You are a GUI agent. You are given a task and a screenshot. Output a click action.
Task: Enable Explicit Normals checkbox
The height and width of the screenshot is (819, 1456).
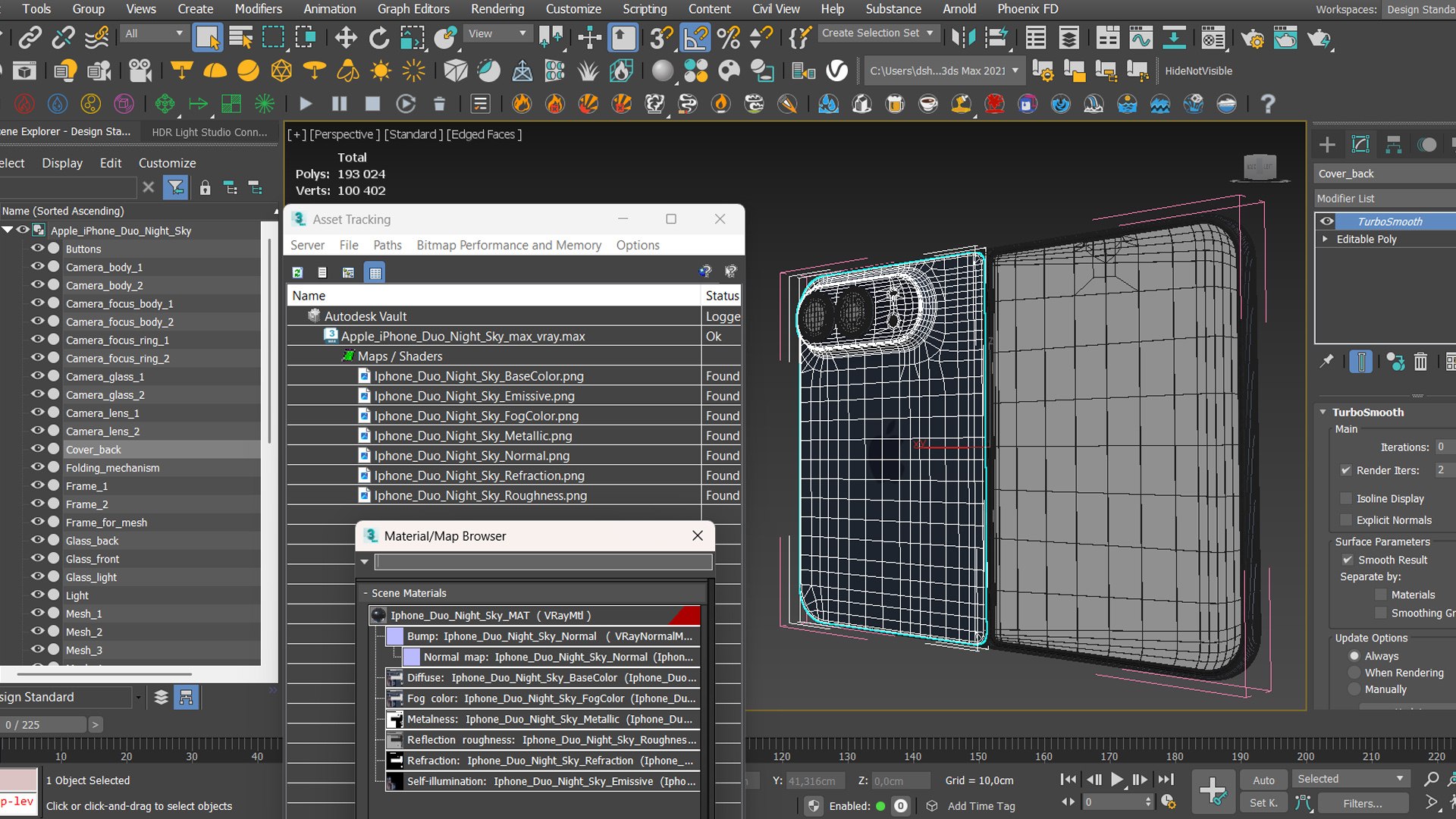pyautogui.click(x=1346, y=520)
